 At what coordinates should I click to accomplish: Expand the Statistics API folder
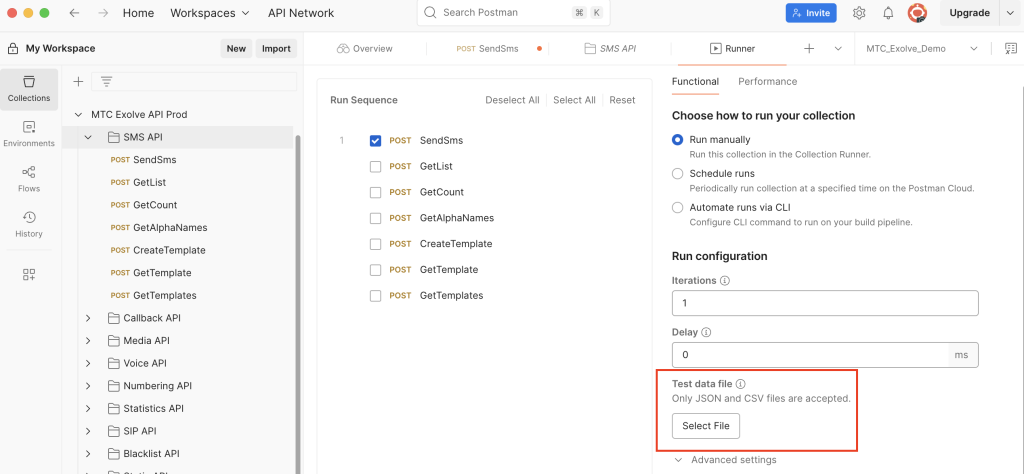[x=88, y=409]
